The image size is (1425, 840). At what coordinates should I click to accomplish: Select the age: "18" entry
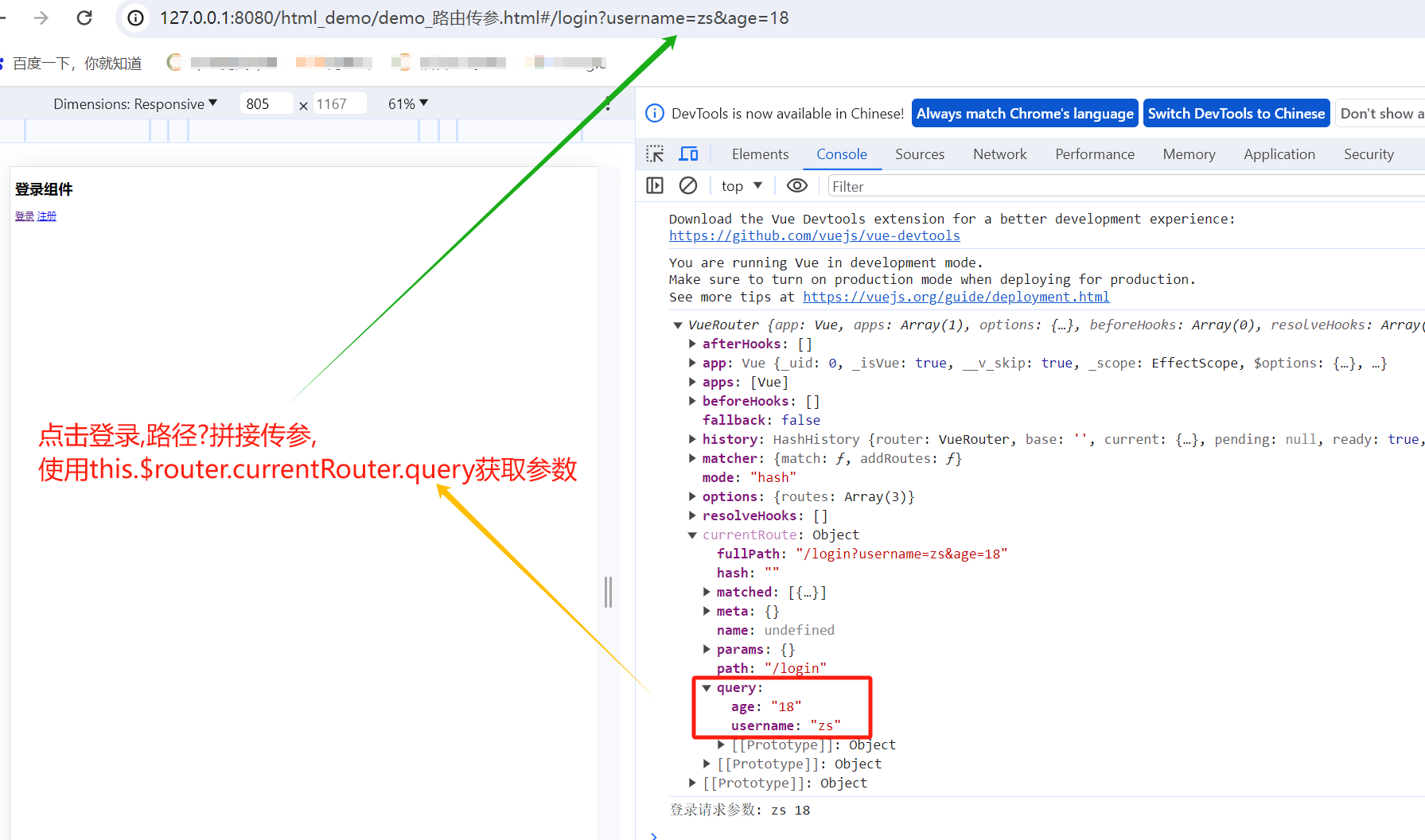click(766, 706)
